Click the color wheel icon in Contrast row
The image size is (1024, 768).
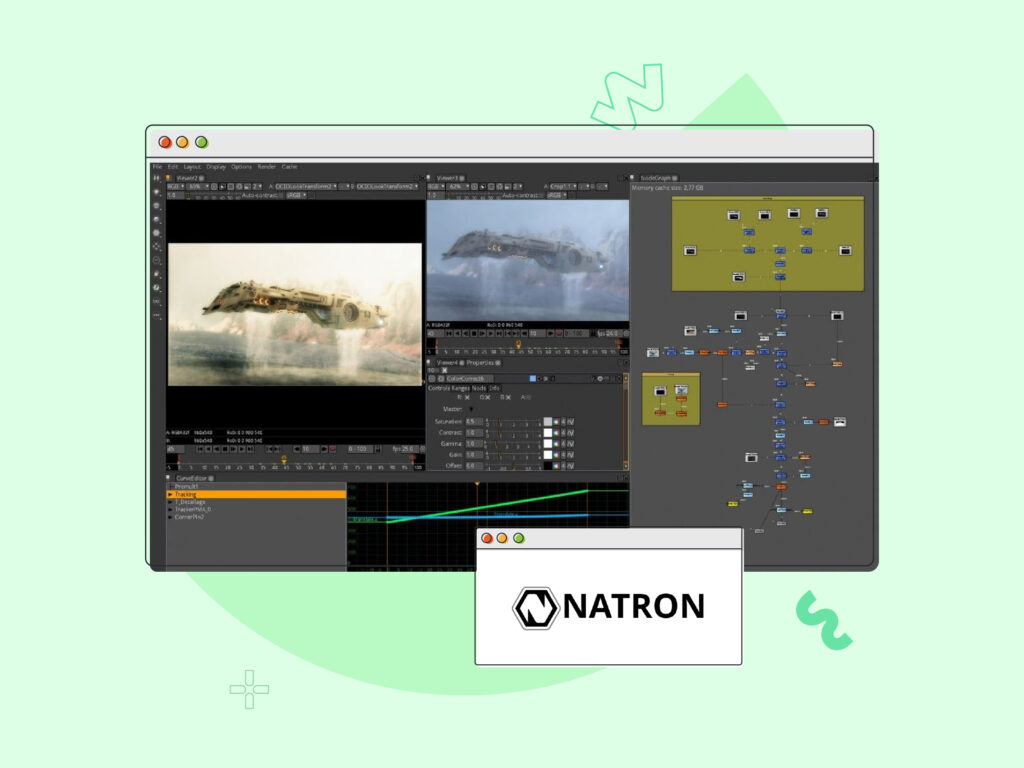coord(556,433)
